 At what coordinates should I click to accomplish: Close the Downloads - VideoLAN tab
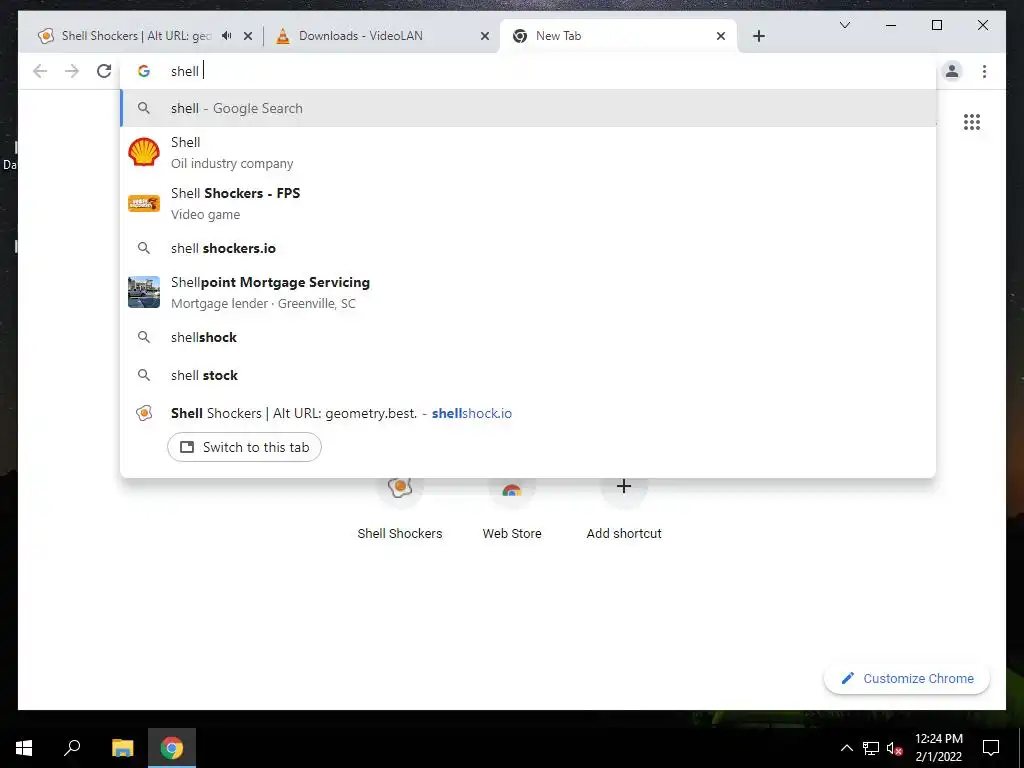[x=485, y=36]
